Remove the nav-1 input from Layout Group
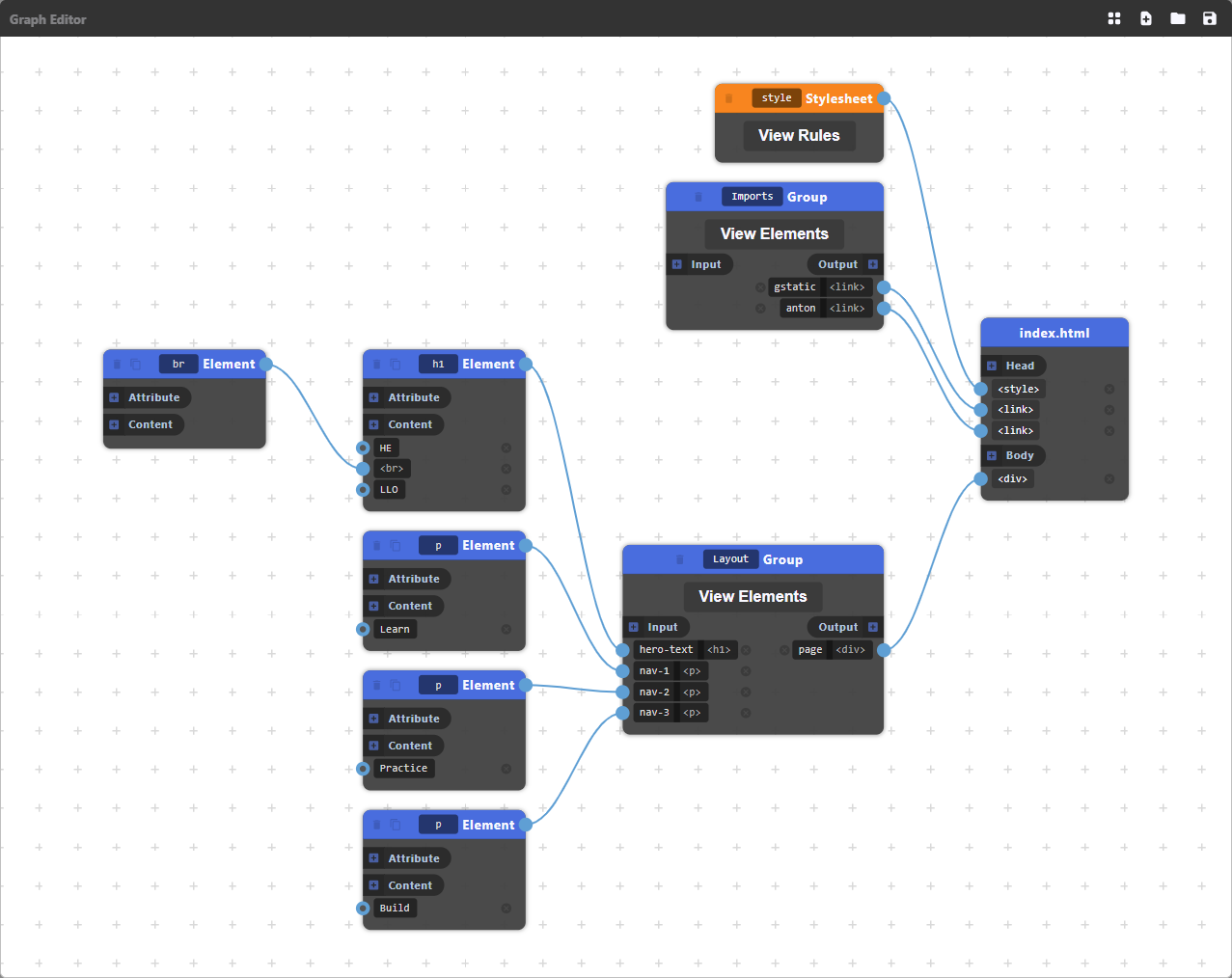 coord(746,670)
